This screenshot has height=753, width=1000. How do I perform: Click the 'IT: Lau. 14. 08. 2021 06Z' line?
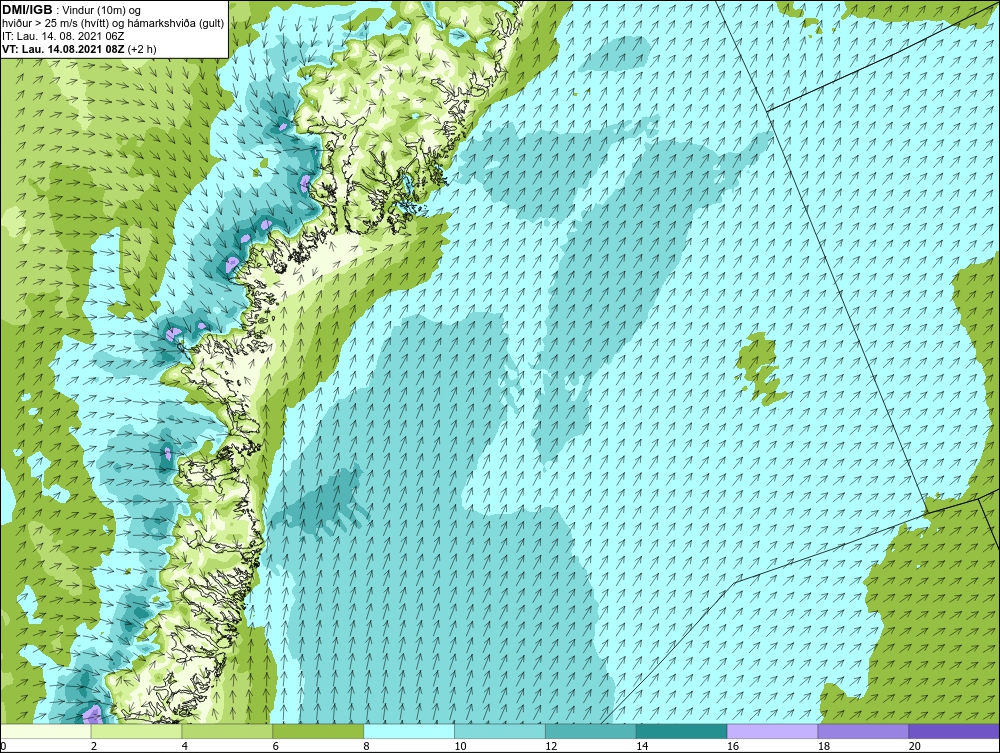[63, 36]
